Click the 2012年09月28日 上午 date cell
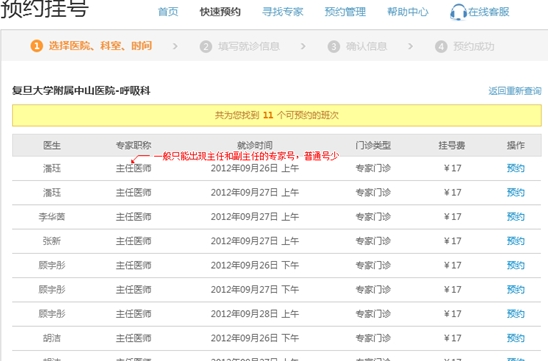This screenshot has height=361, width=551. click(255, 314)
